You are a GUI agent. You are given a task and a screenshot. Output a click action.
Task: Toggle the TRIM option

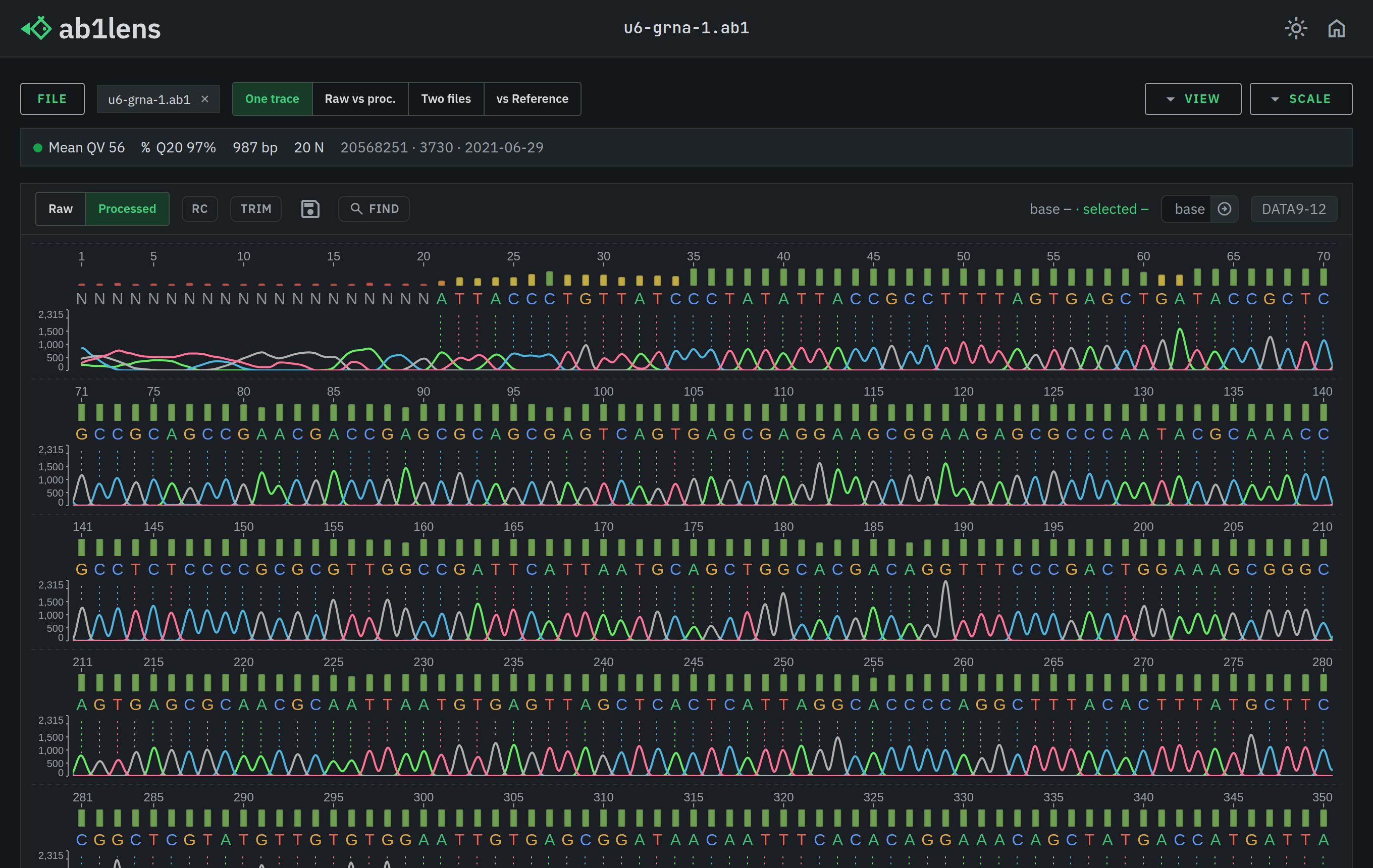point(255,209)
